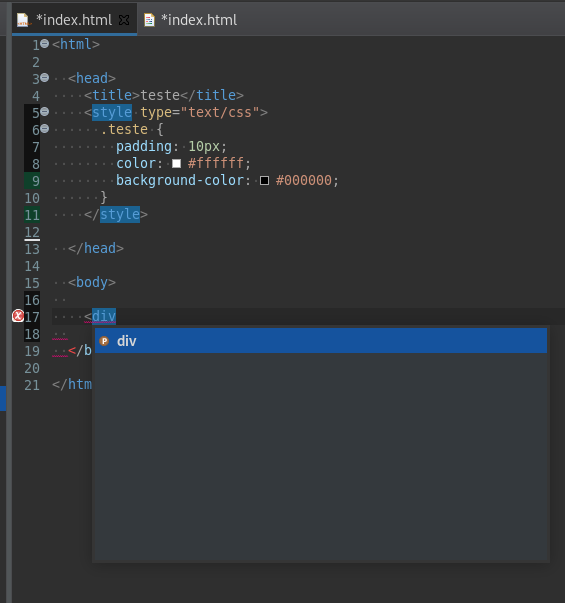
Task: Click the title text teste
Action: pos(160,95)
